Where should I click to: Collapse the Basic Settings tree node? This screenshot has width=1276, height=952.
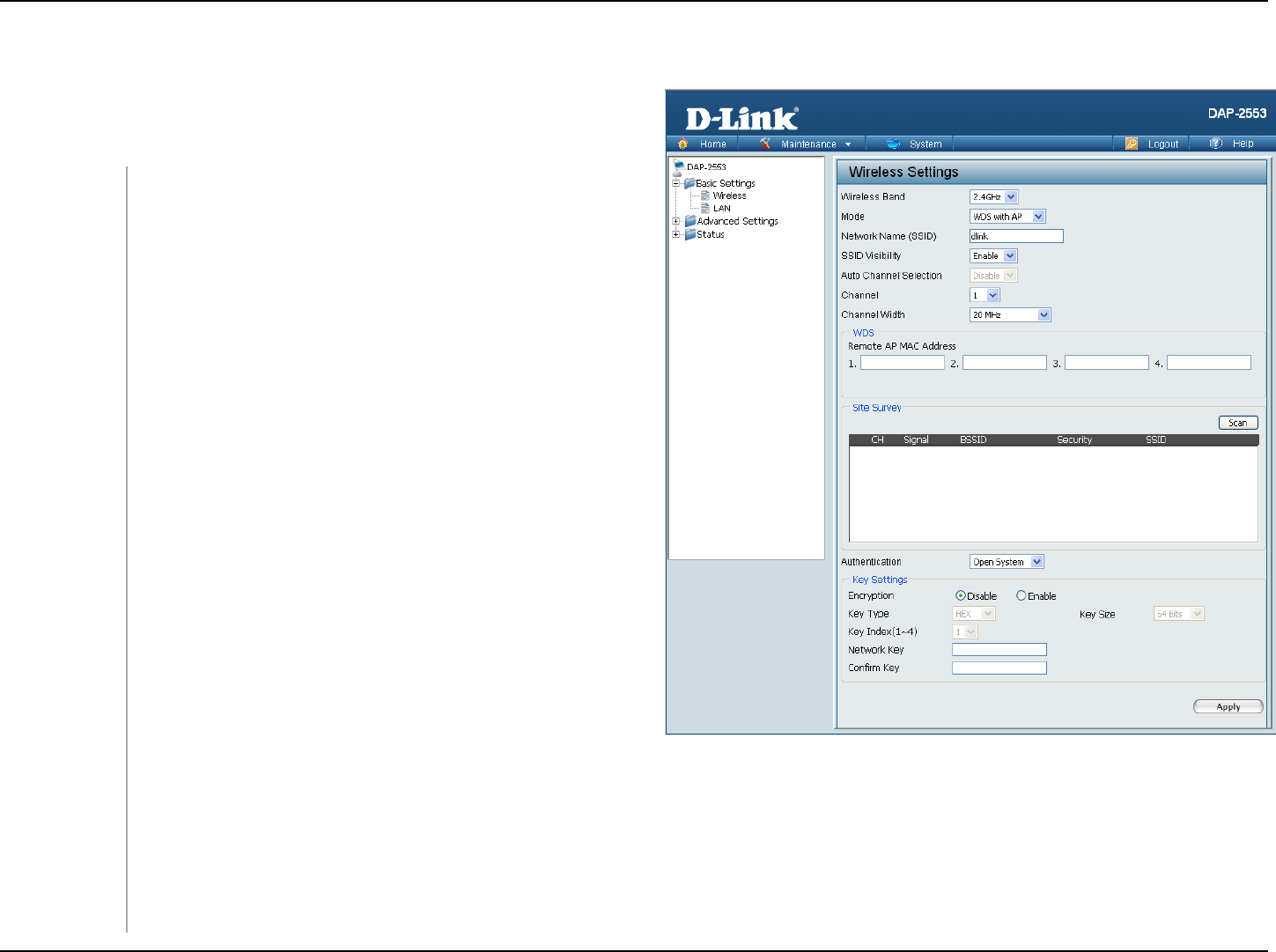pos(676,183)
